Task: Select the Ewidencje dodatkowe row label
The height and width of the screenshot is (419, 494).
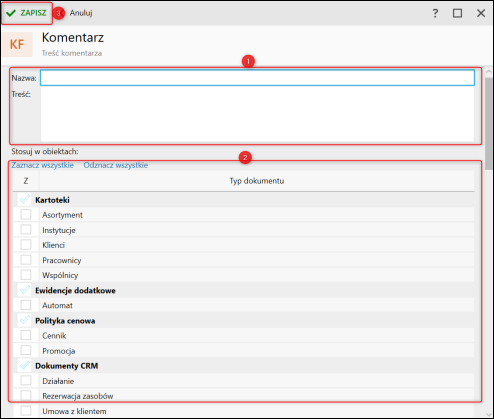Action: point(75,290)
